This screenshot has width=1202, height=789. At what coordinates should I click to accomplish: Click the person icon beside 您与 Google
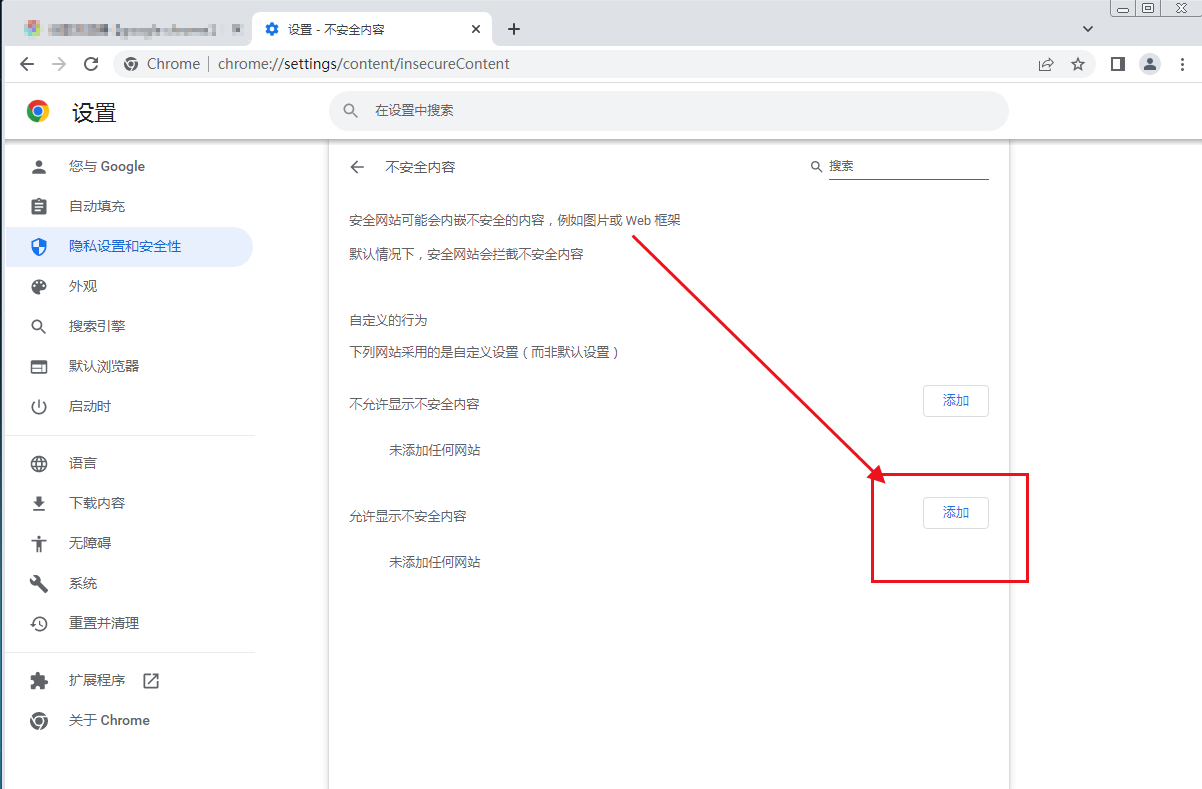click(39, 166)
